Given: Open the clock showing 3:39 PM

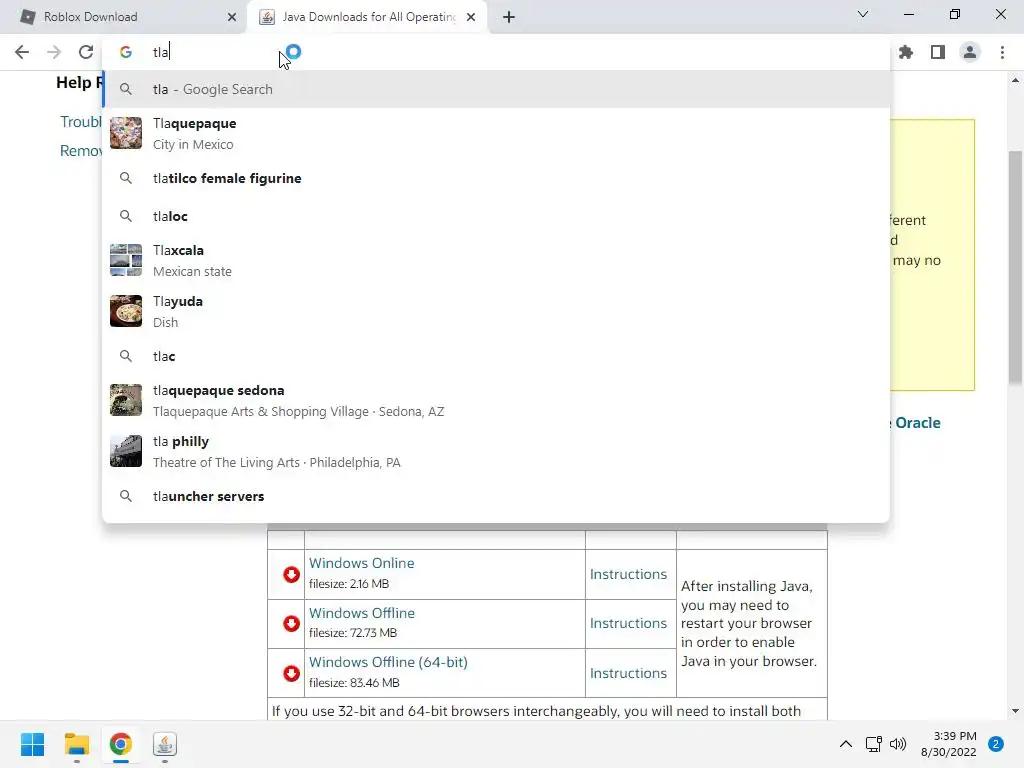Looking at the screenshot, I should point(949,744).
